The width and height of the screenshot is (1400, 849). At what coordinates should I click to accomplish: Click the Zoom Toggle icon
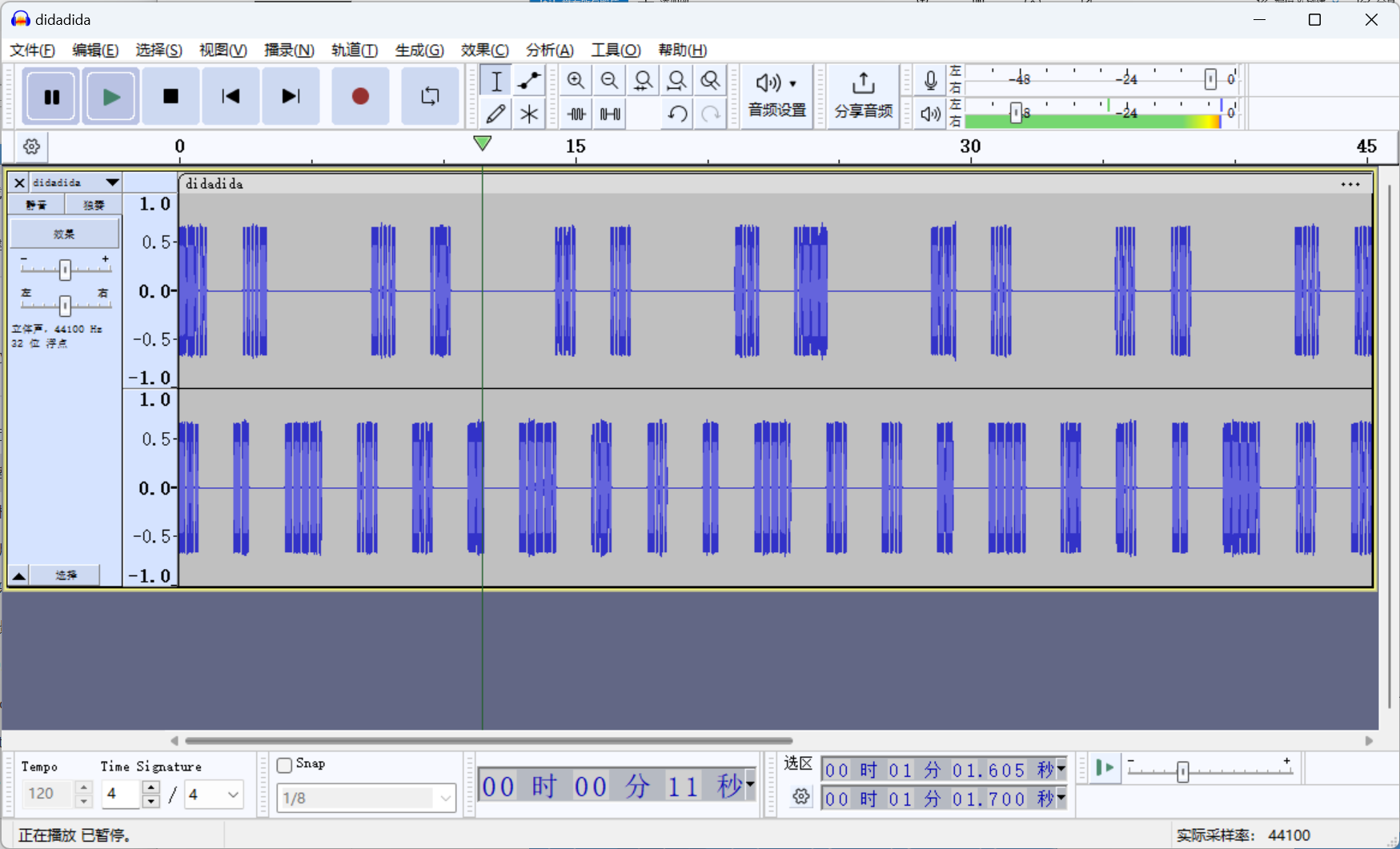click(x=710, y=81)
